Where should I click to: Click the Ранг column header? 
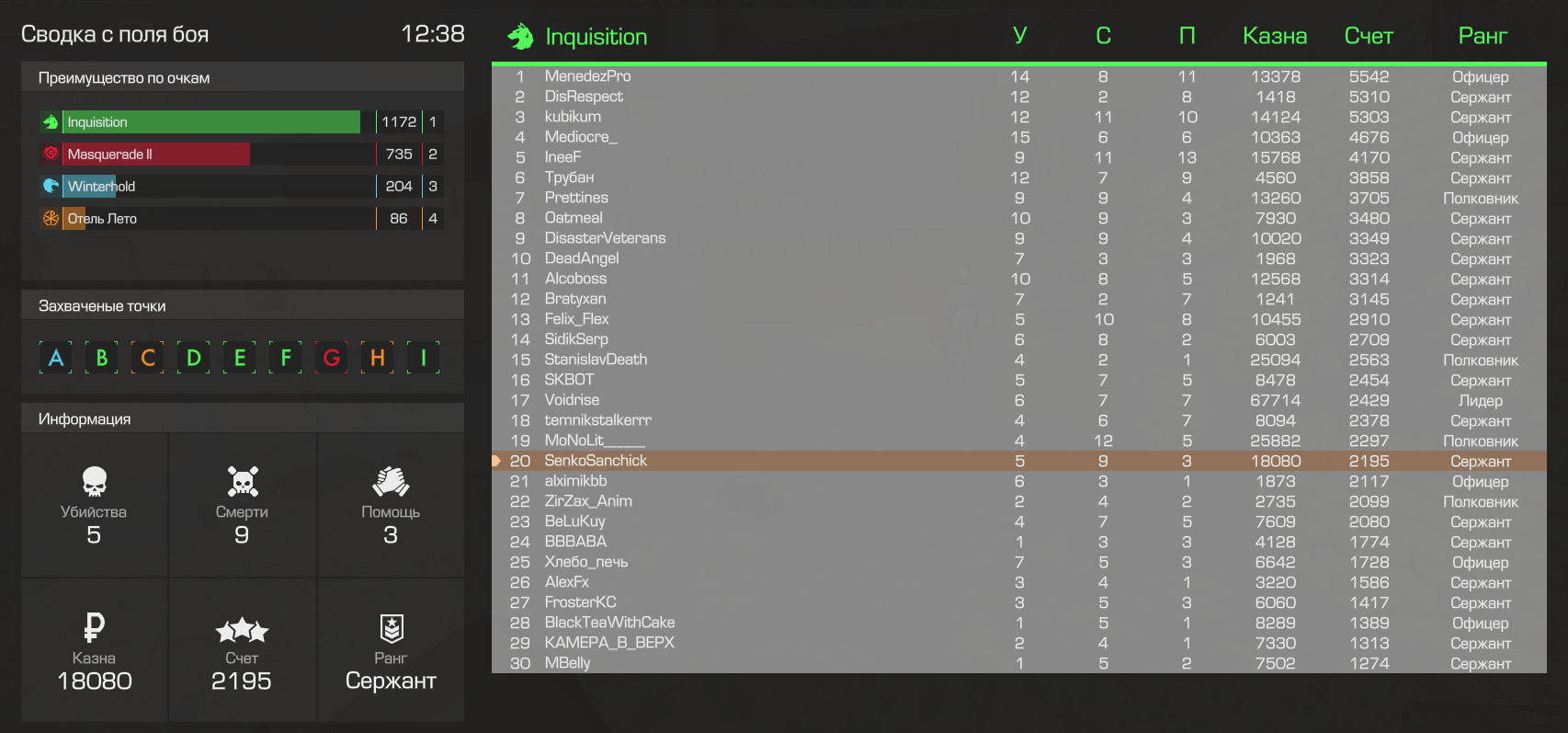1483,36
